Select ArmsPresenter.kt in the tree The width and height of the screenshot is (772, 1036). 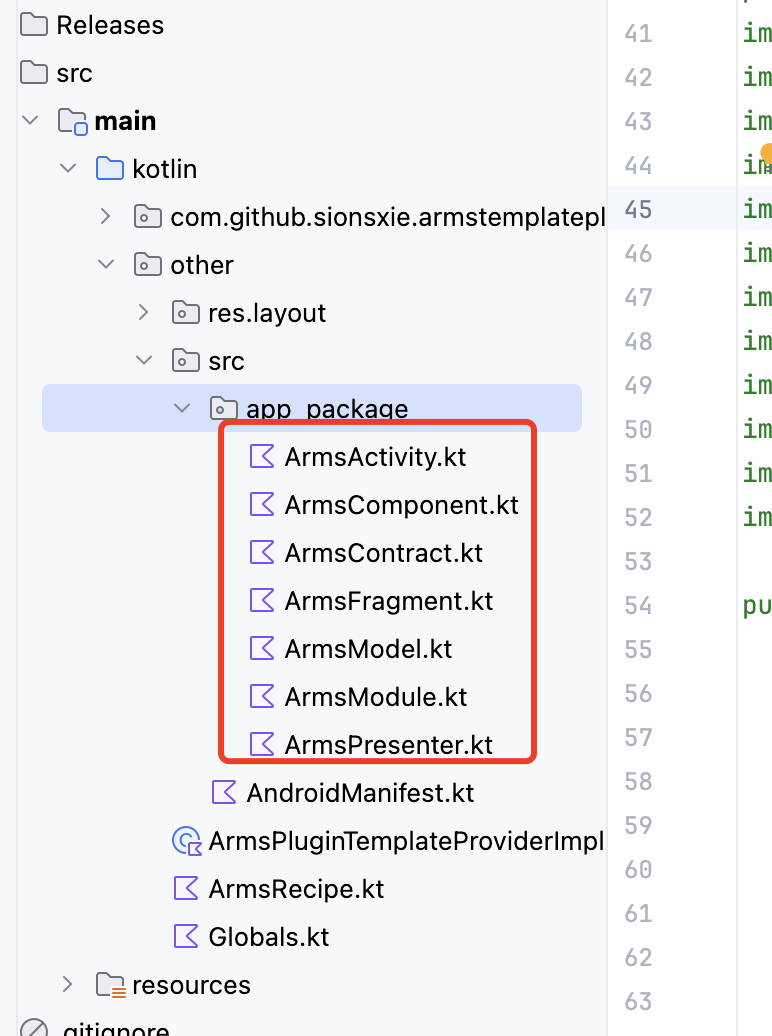click(388, 745)
